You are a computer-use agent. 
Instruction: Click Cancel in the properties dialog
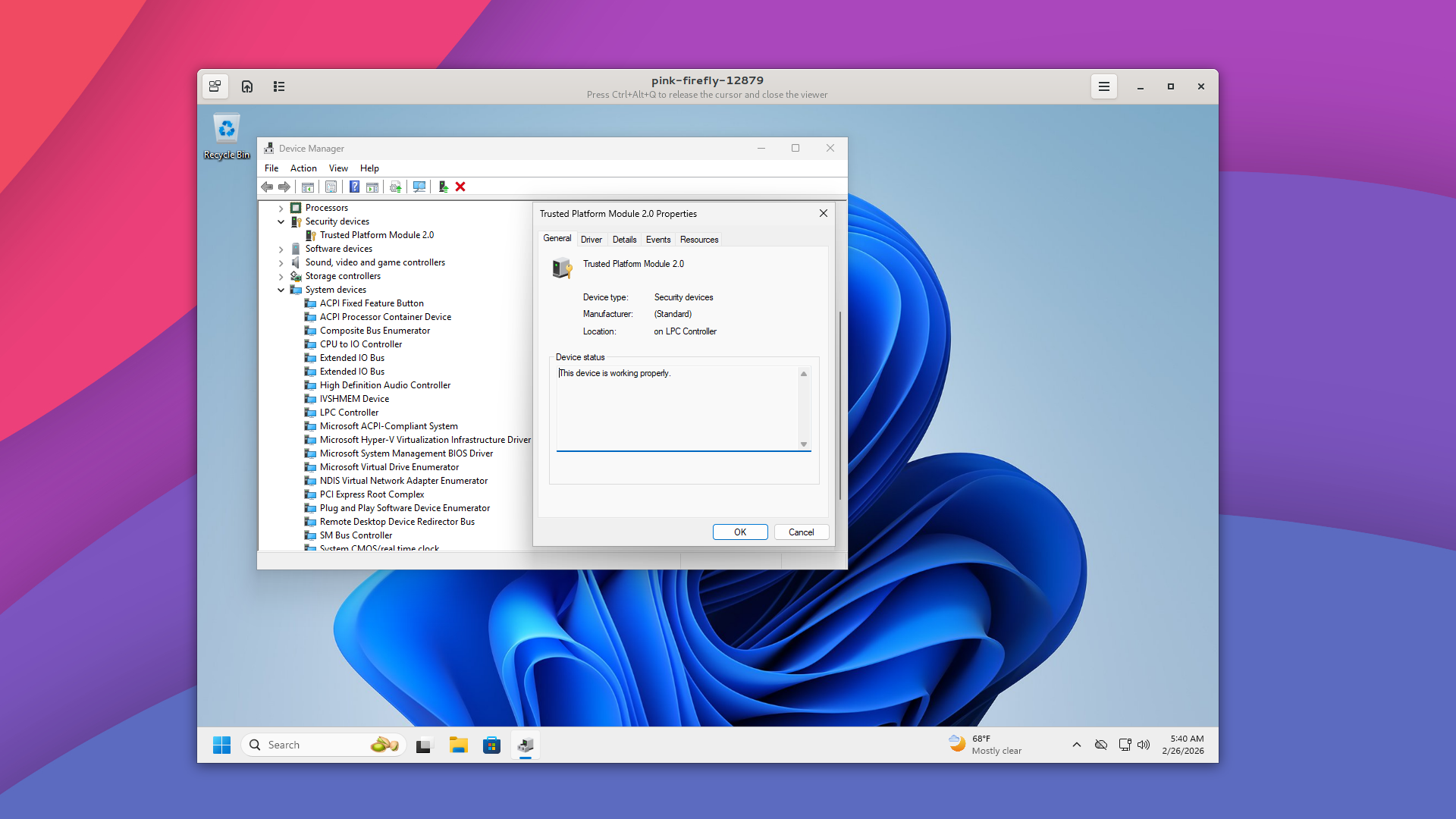(801, 532)
